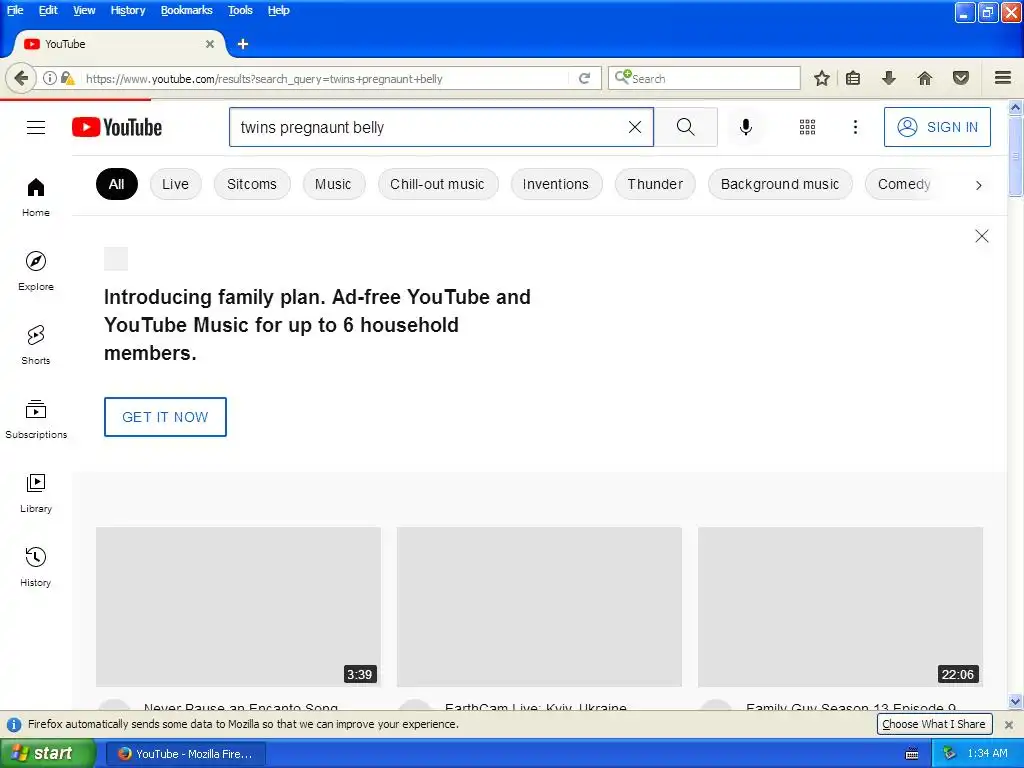Open the video thumbnail showing 3:39
Image resolution: width=1024 pixels, height=768 pixels.
coord(238,607)
